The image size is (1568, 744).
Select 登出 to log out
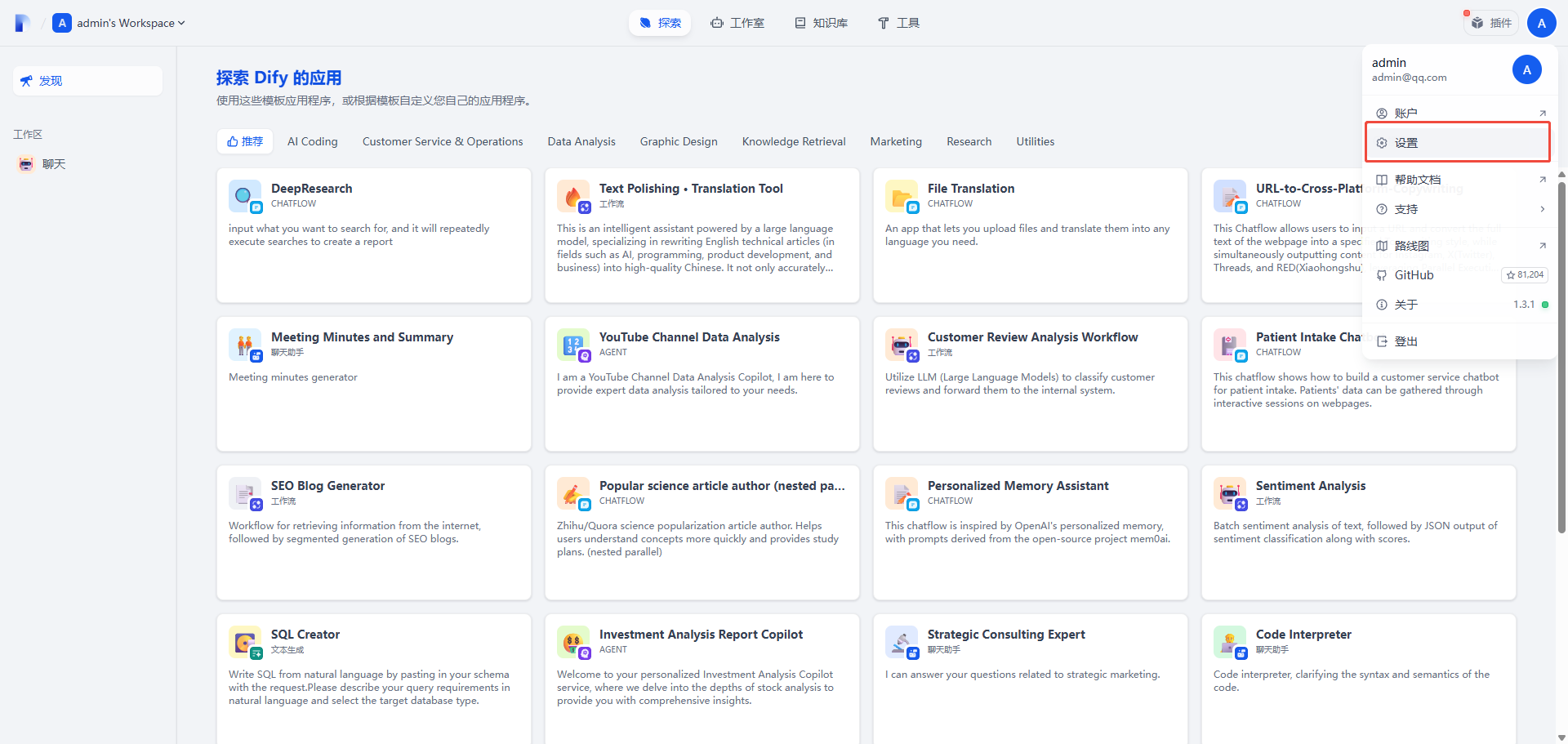pyautogui.click(x=1459, y=341)
